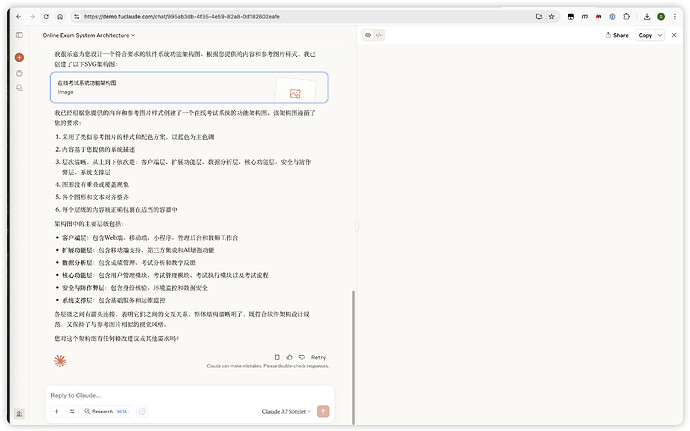The image size is (690, 431).
Task: Open the black square browser extension
Action: (x=571, y=17)
